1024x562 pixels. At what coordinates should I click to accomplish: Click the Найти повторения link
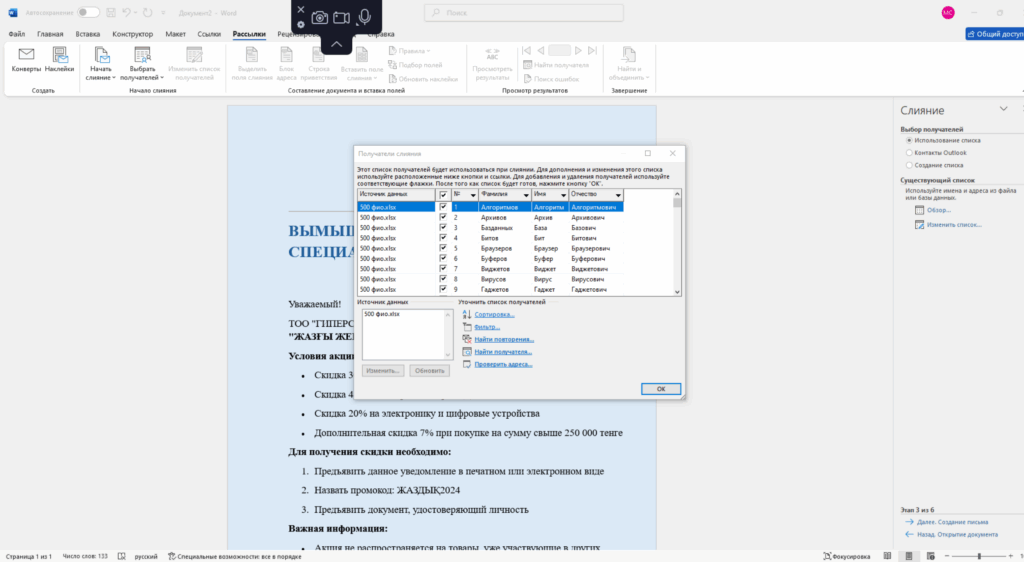pos(504,339)
